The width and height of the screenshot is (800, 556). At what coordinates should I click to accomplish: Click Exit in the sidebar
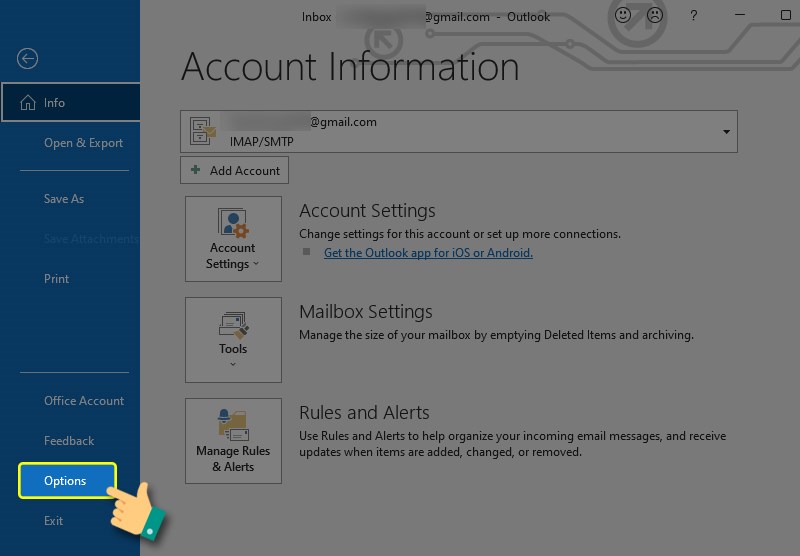tap(54, 521)
